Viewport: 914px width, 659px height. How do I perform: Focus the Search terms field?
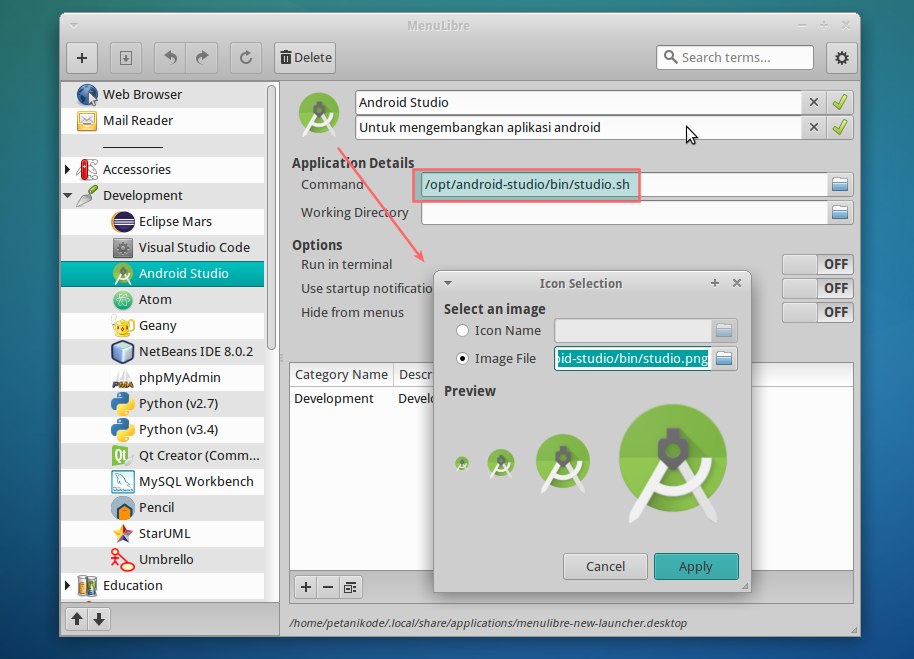coord(734,58)
